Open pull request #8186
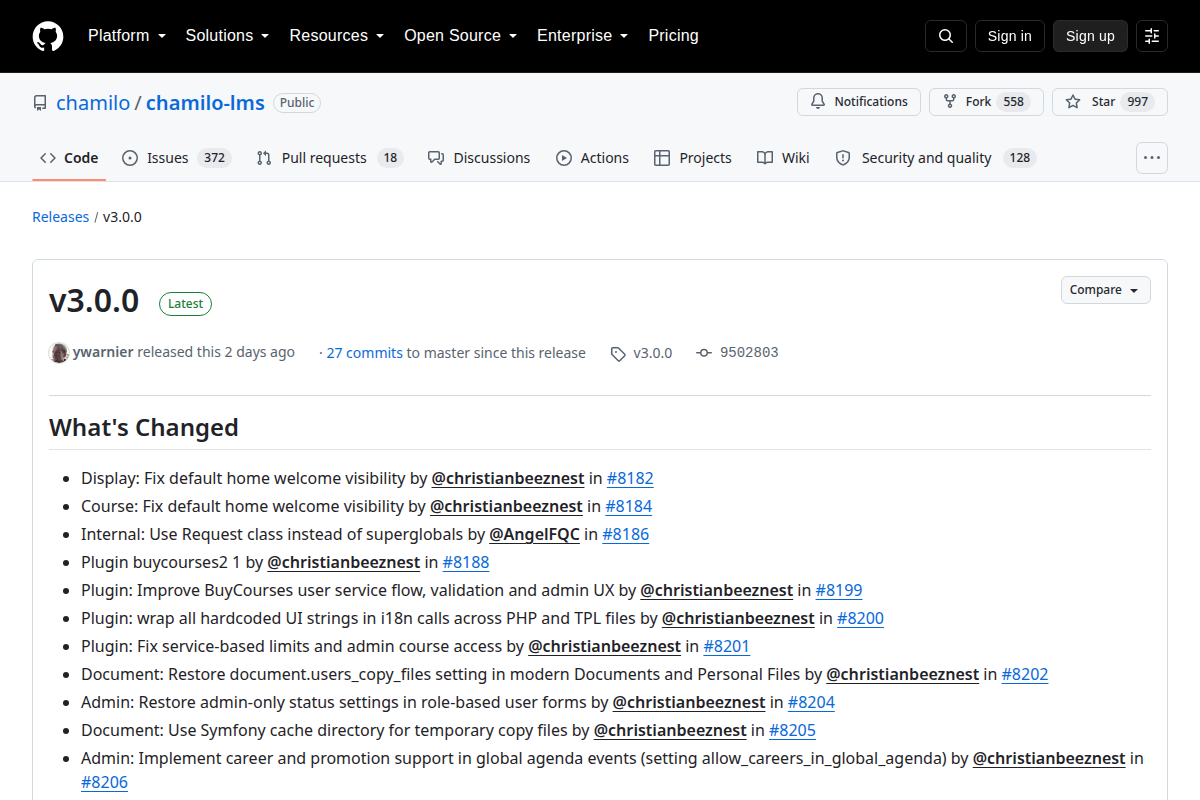 tap(626, 534)
